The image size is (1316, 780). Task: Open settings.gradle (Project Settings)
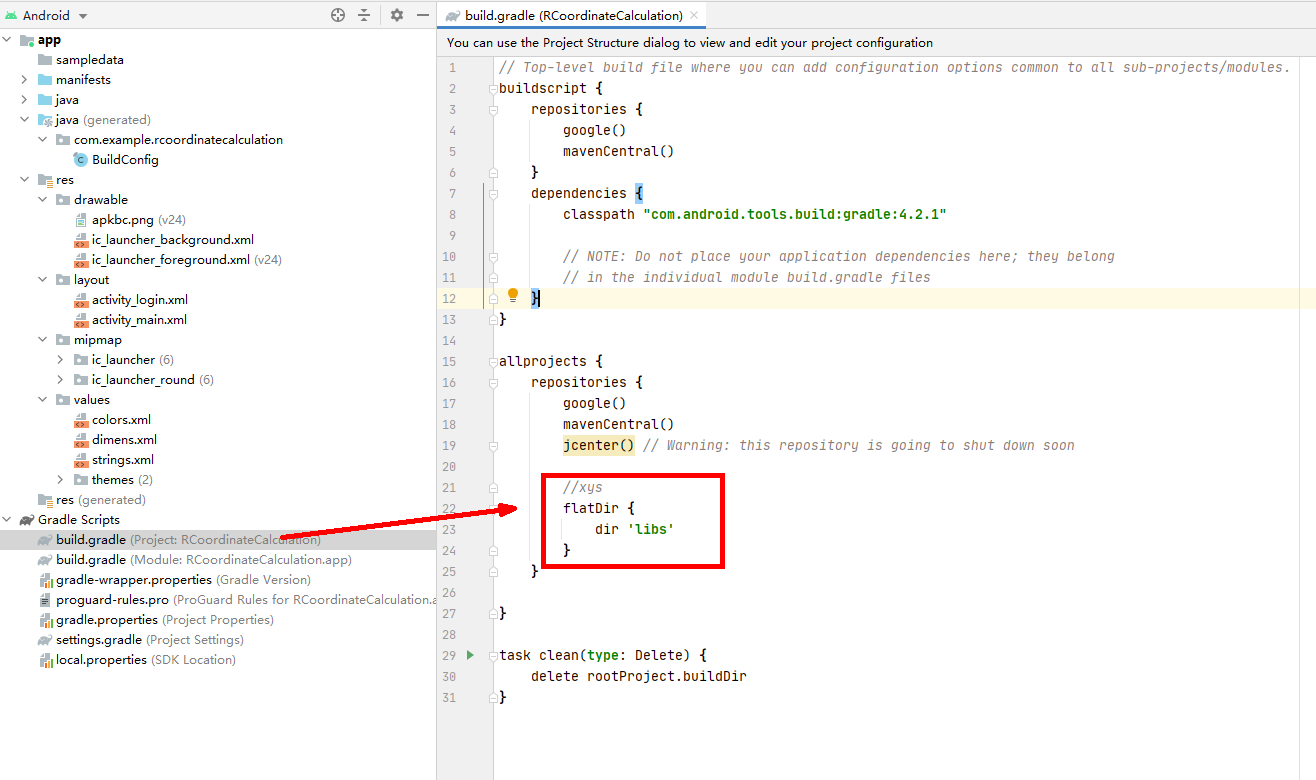pyautogui.click(x=150, y=640)
